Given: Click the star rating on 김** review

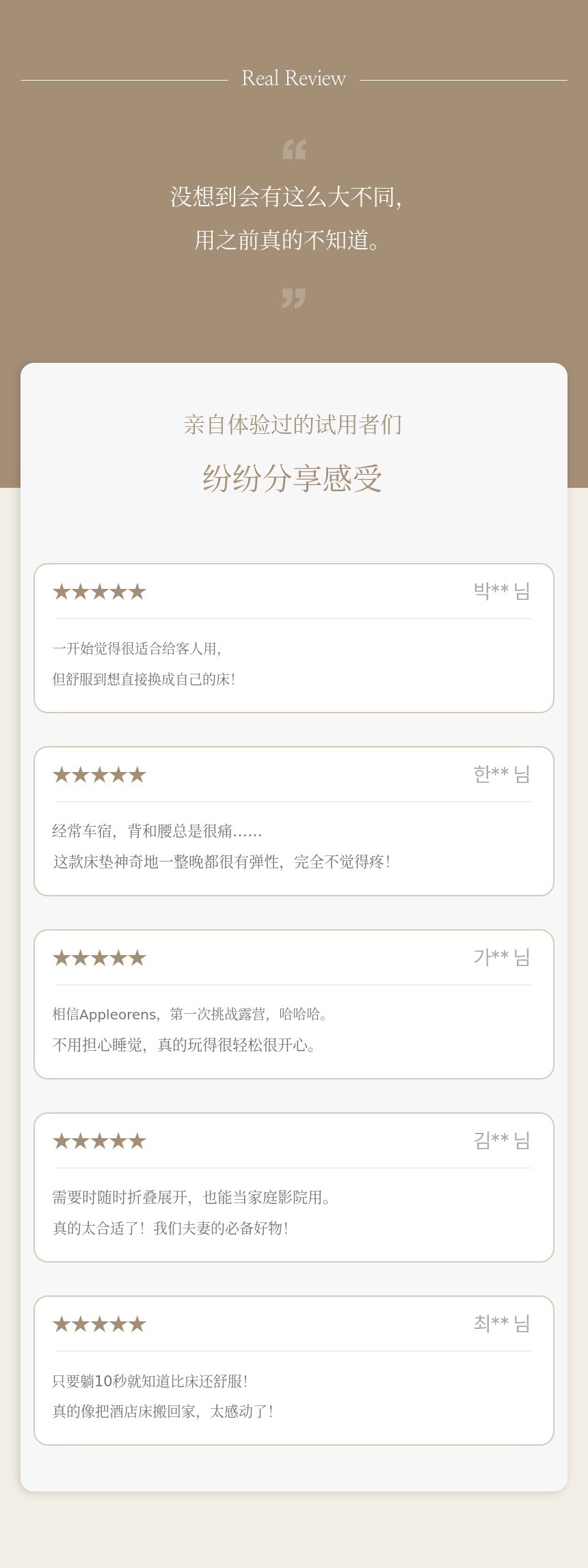Looking at the screenshot, I should click(100, 1141).
